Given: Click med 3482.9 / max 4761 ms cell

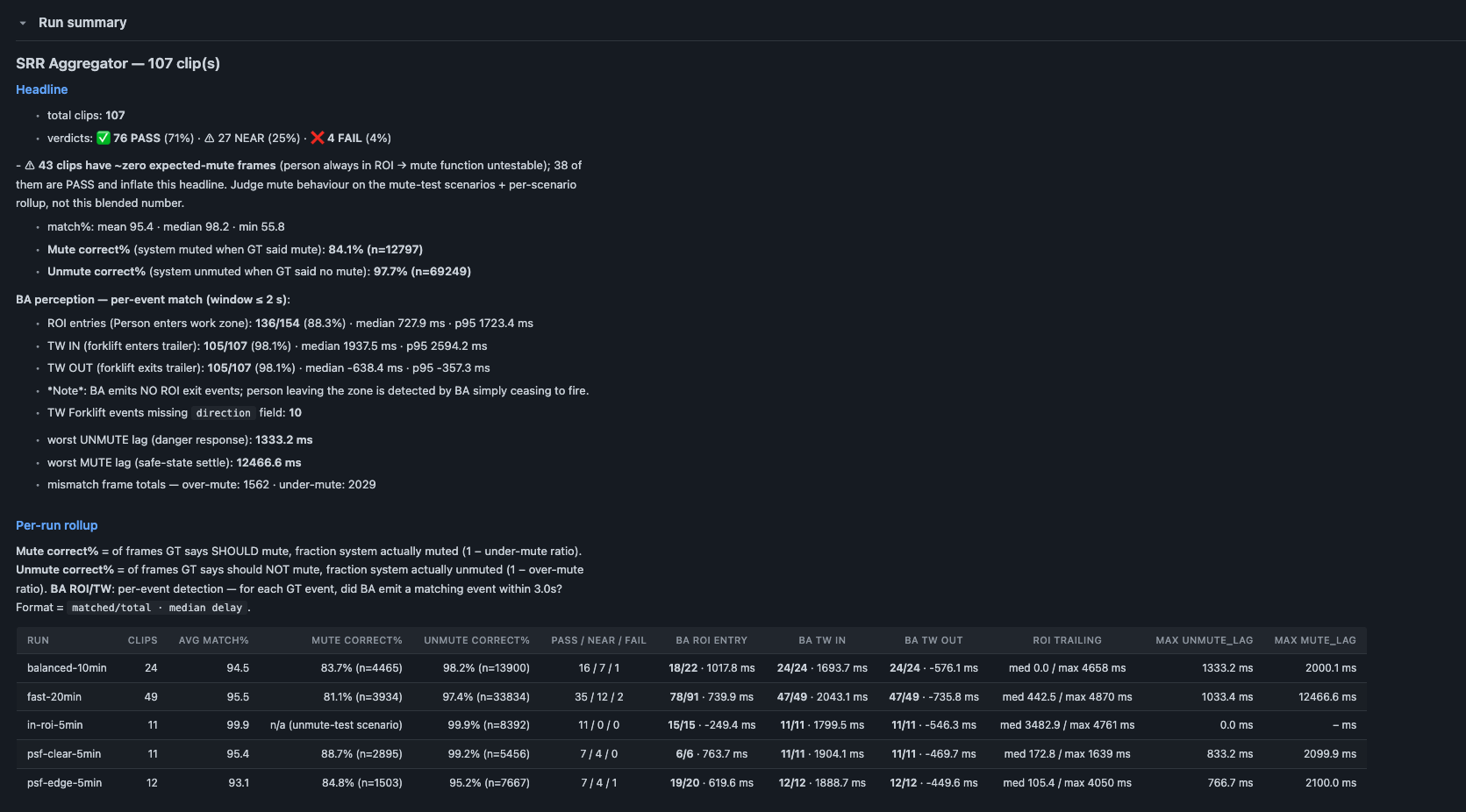Looking at the screenshot, I should click(x=1067, y=725).
